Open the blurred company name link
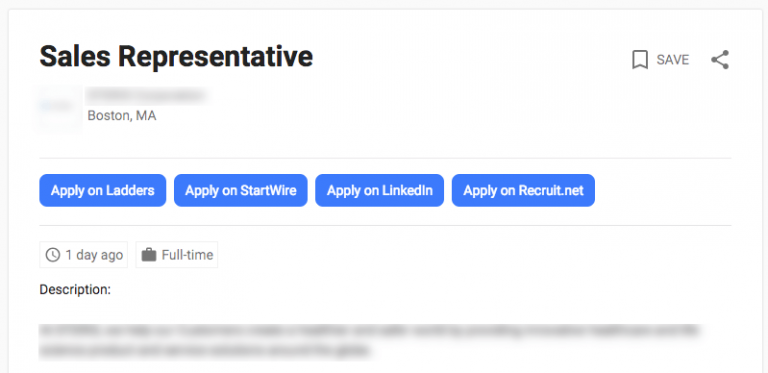This screenshot has width=768, height=373. point(146,95)
